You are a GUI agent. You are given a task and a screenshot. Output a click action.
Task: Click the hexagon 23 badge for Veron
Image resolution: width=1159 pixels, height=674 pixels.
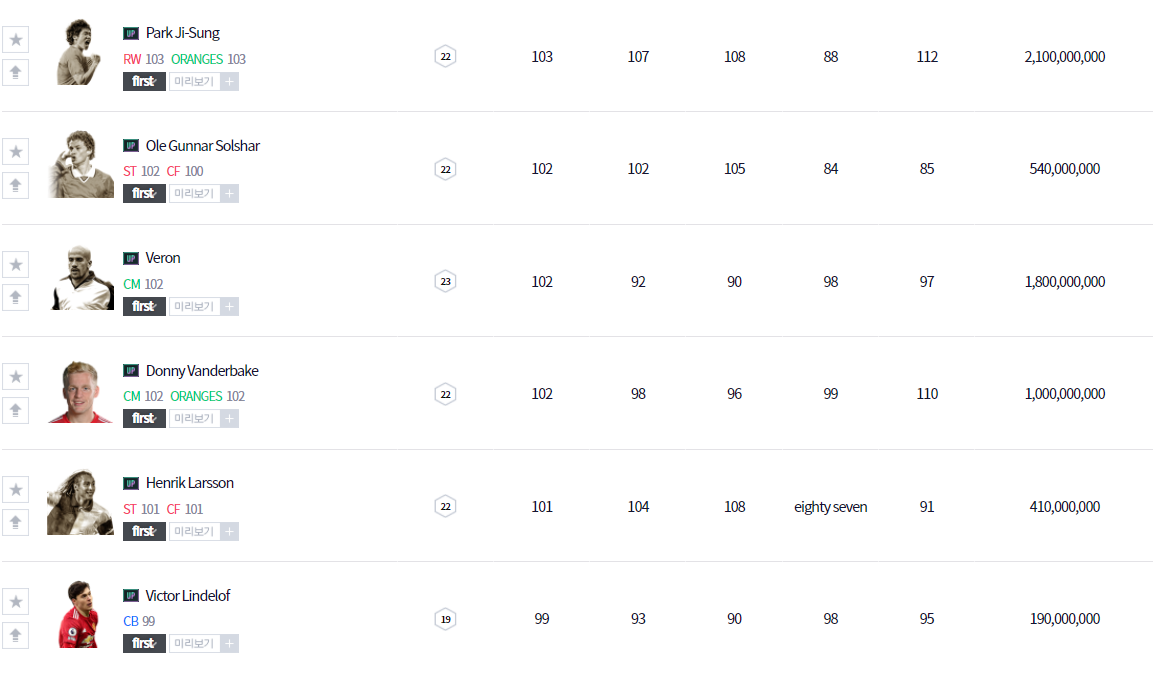[x=446, y=281]
